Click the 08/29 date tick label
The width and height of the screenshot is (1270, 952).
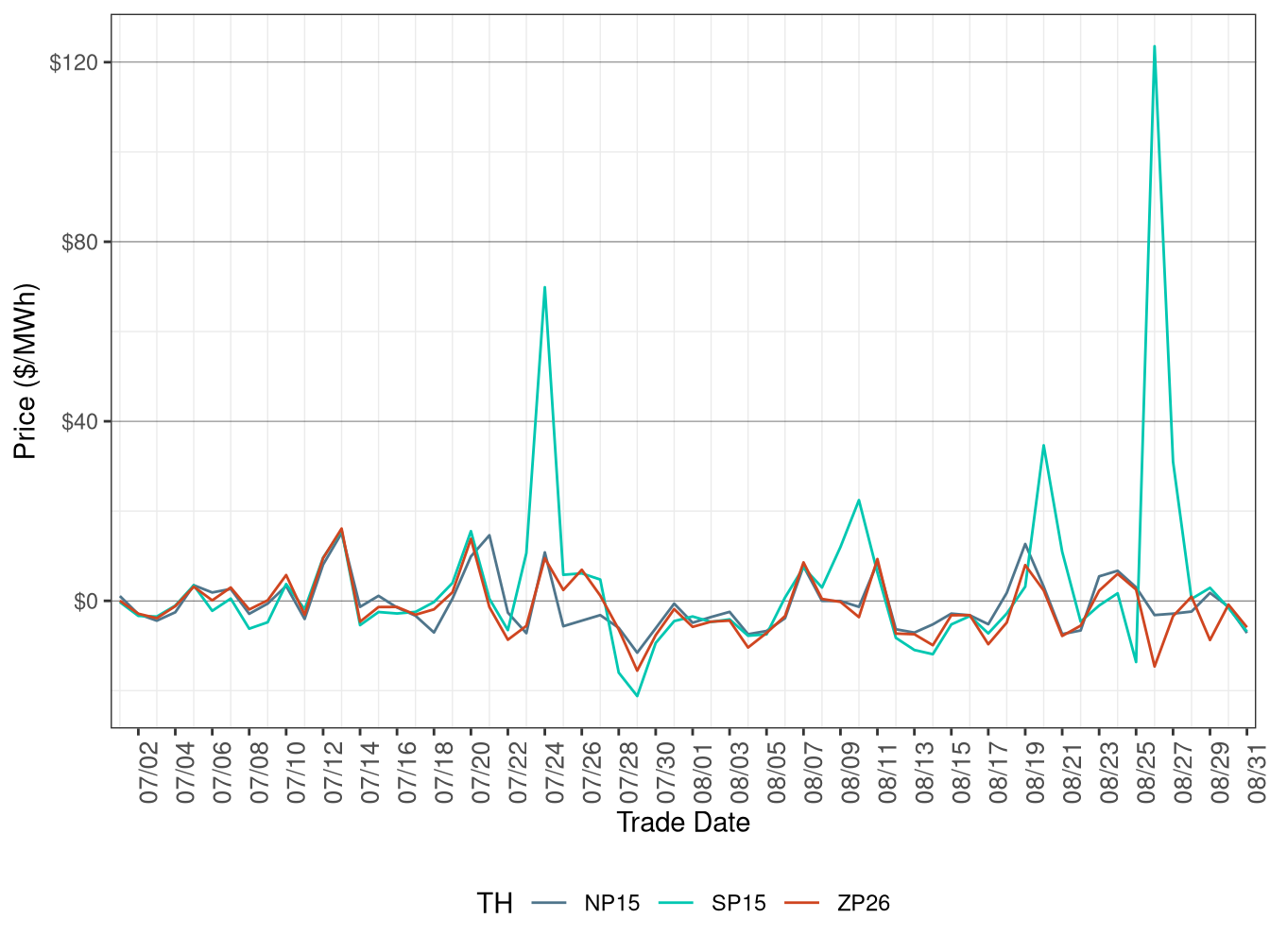1220,772
